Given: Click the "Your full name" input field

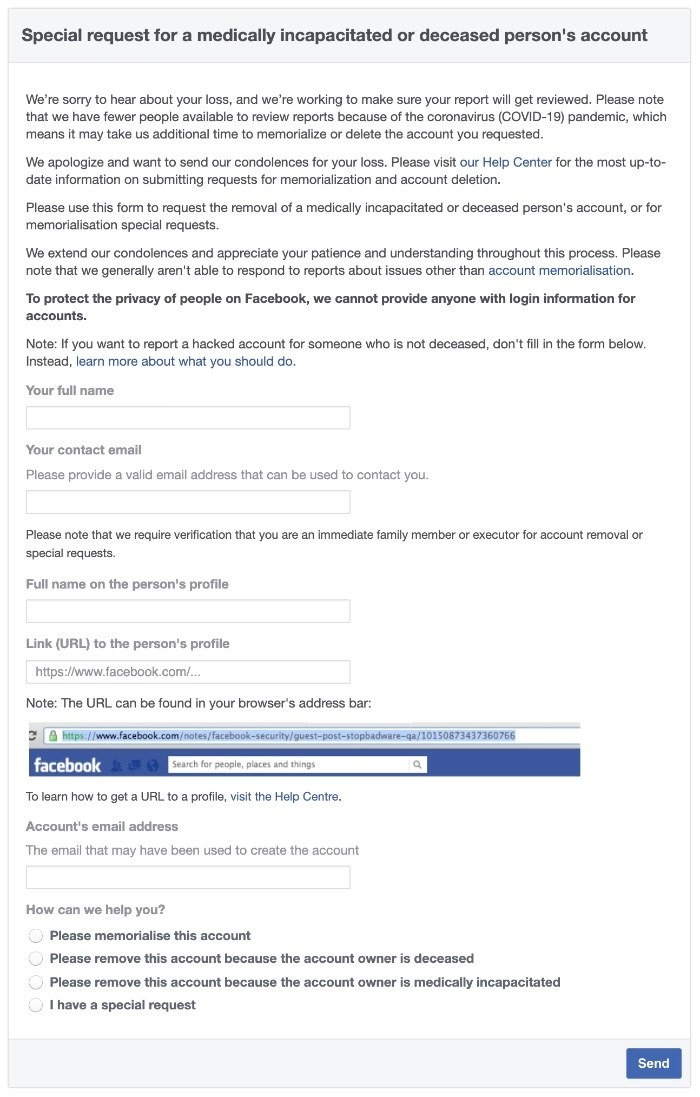Looking at the screenshot, I should tap(188, 417).
